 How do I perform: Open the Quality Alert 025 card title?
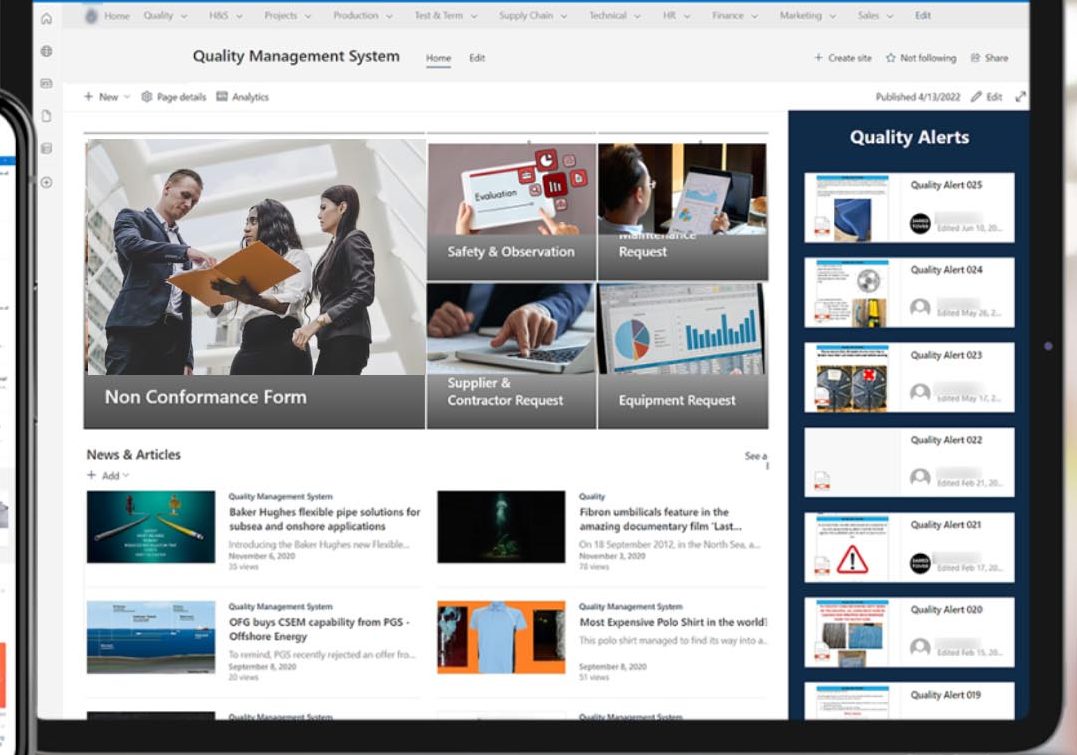pos(946,185)
